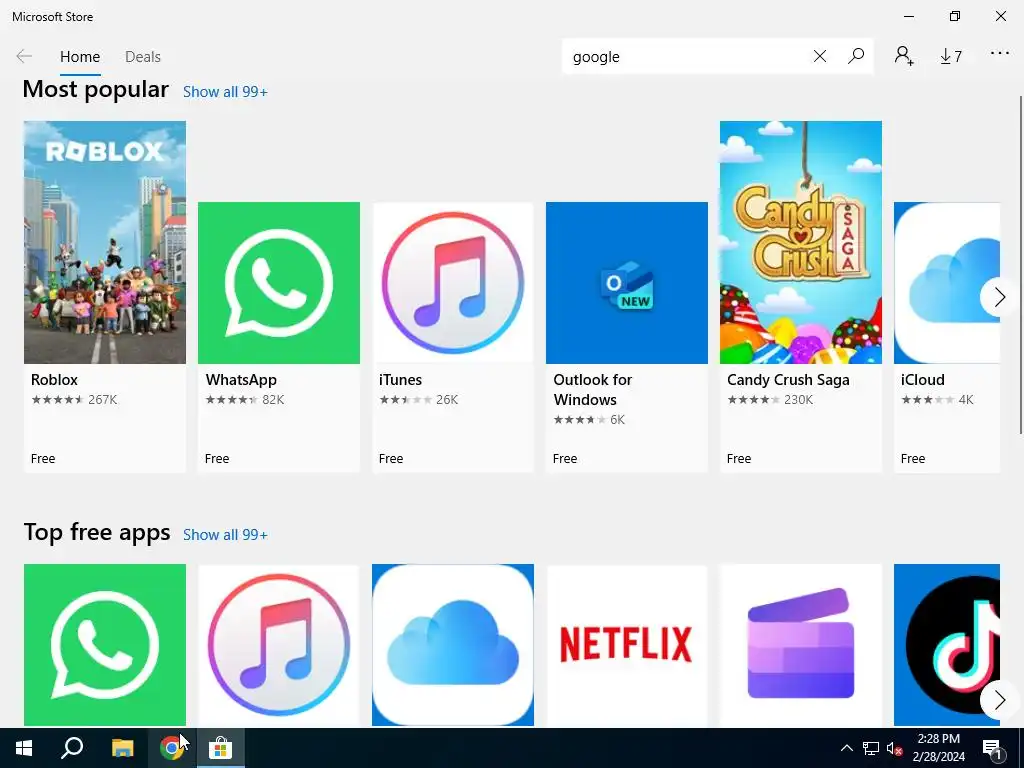
Task: Click the vertical scrollbar of the Store page
Action: 1021,264
